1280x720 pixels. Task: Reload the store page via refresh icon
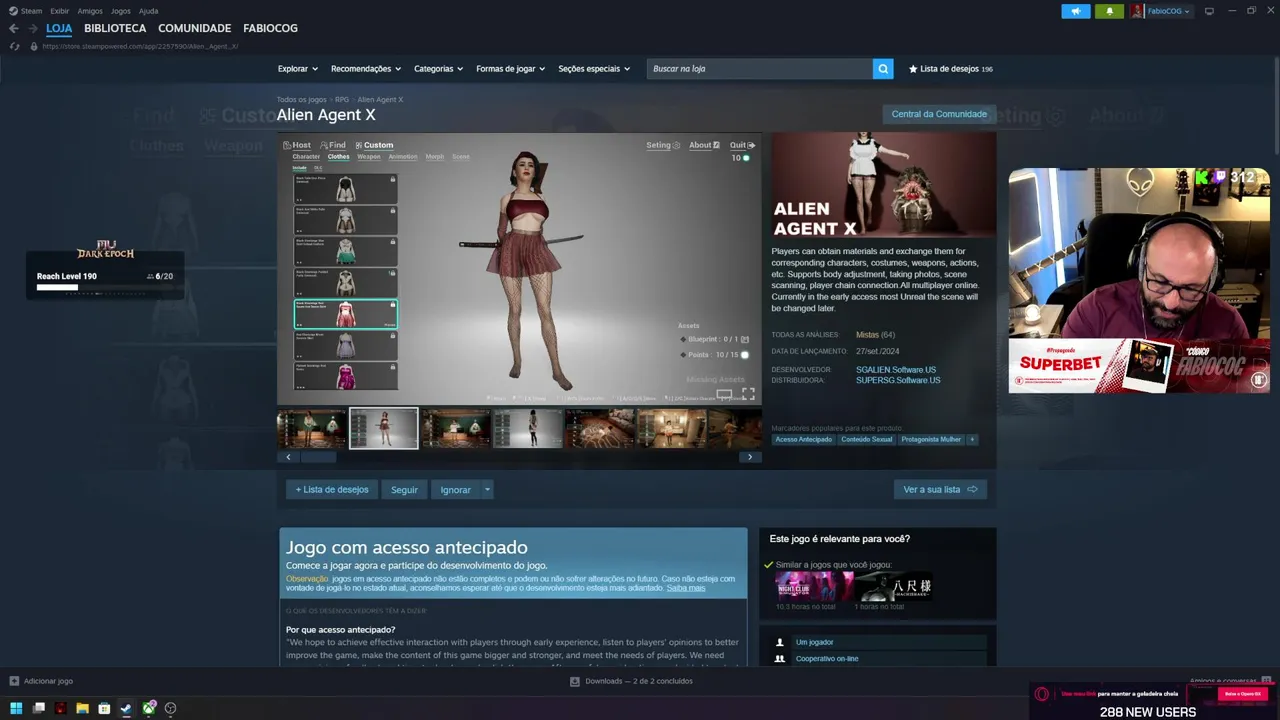tap(14, 46)
